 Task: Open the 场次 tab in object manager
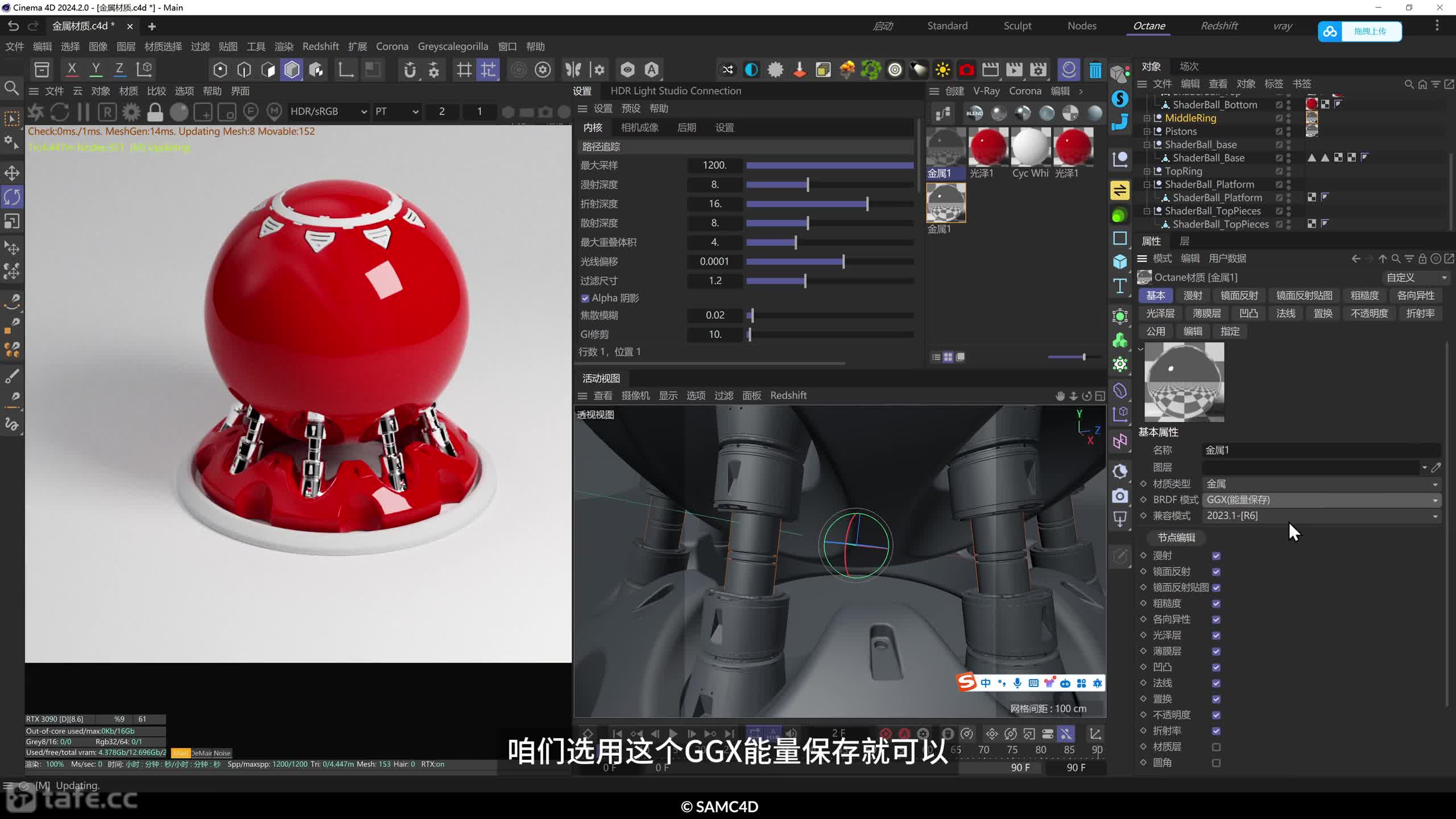[x=1189, y=67]
